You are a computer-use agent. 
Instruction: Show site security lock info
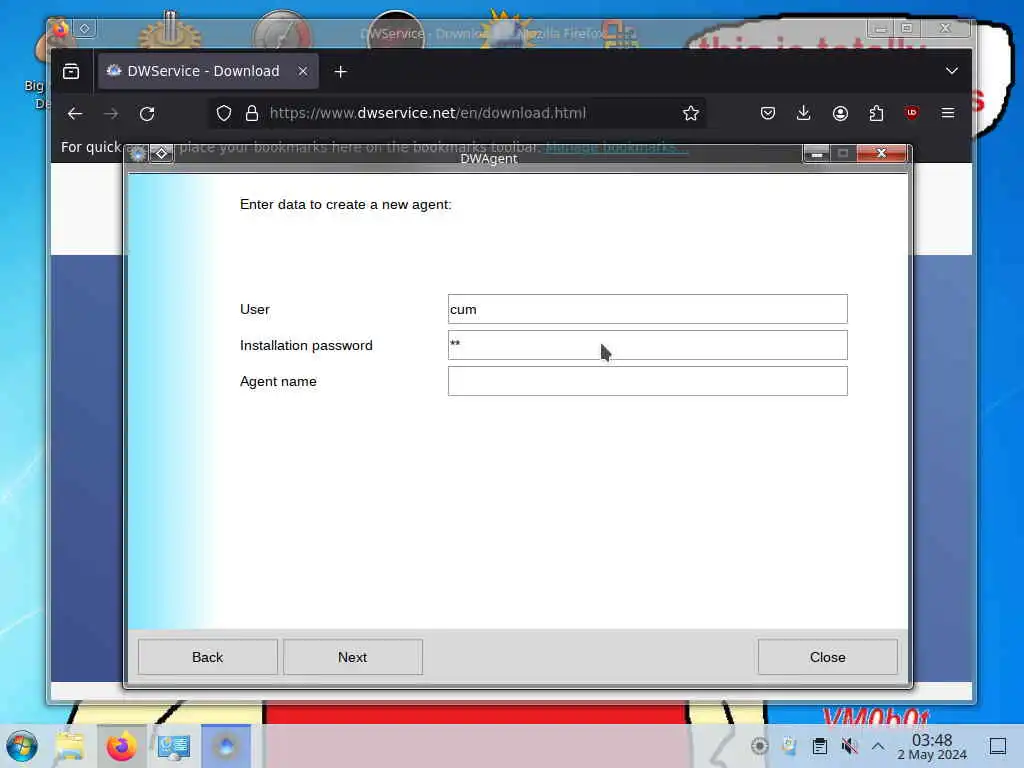tap(251, 114)
